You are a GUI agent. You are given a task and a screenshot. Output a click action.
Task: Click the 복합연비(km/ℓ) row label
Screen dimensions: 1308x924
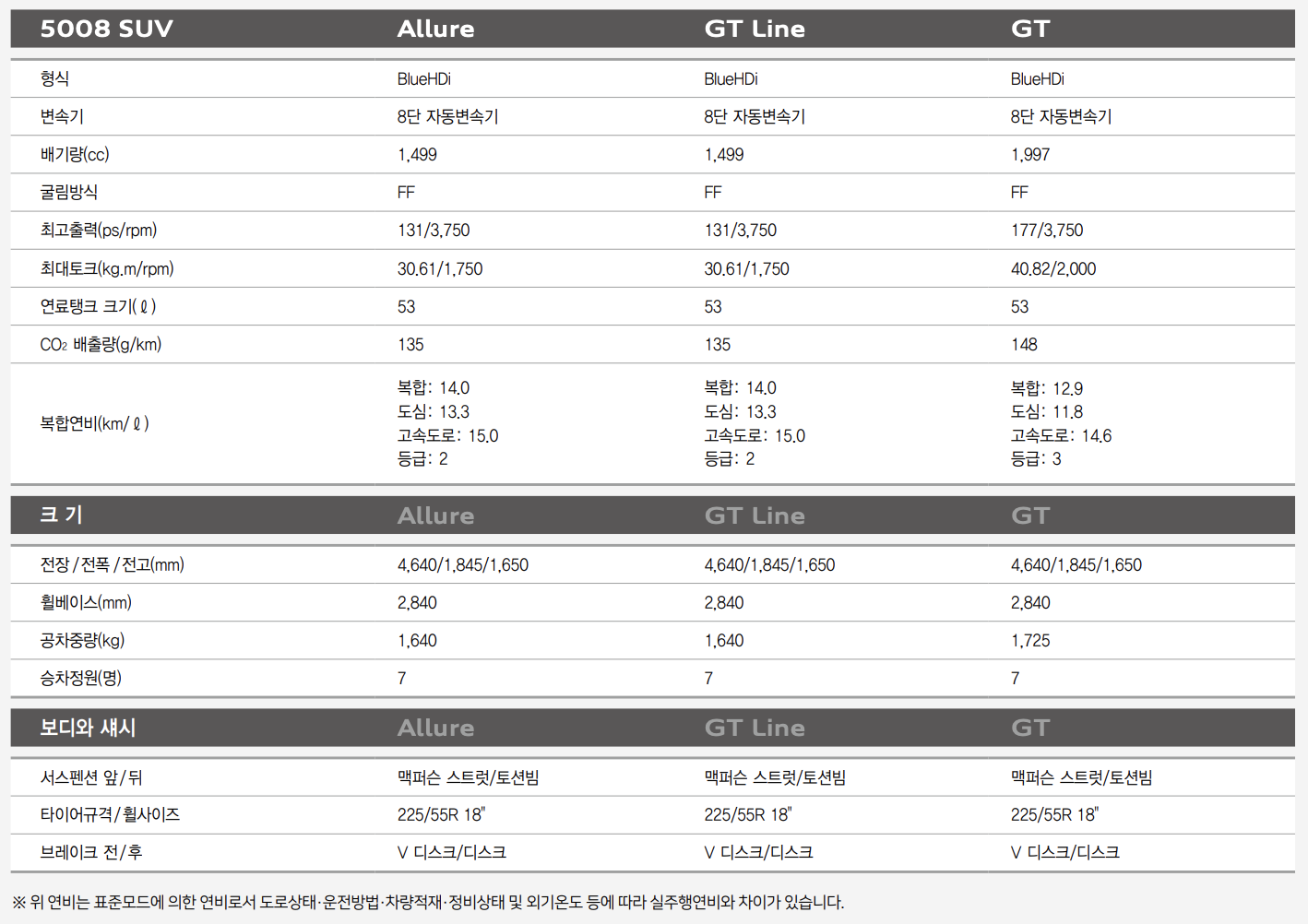click(94, 423)
